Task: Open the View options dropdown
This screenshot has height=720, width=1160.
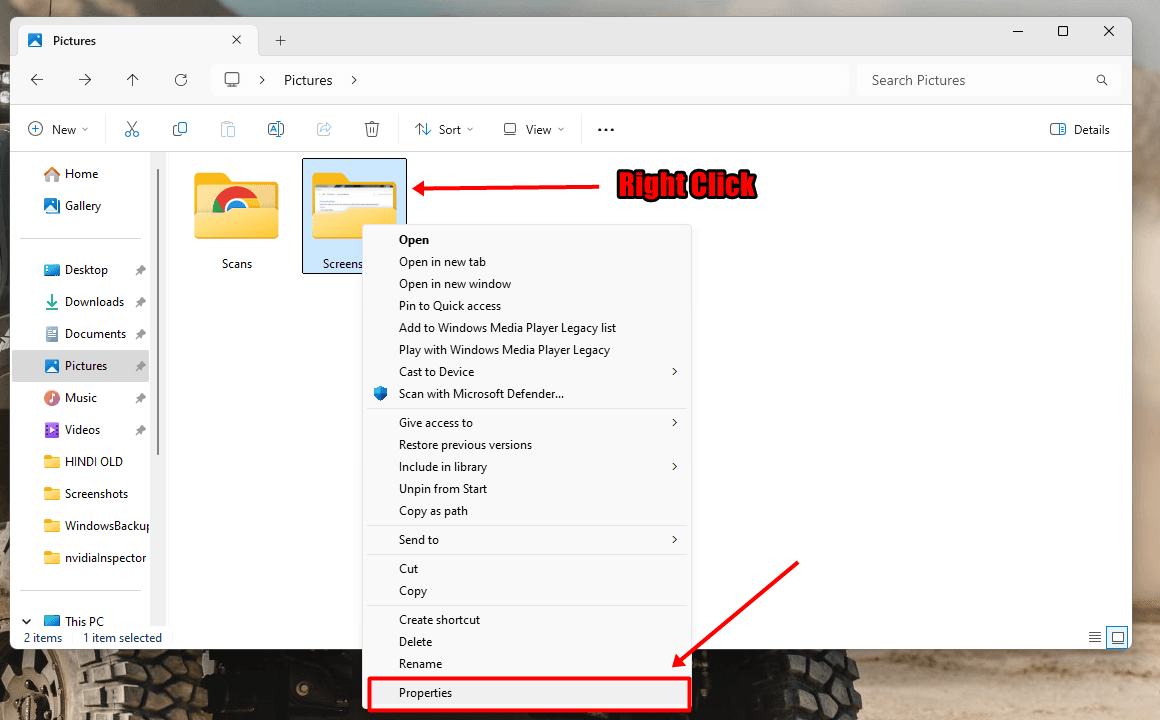Action: 533,129
